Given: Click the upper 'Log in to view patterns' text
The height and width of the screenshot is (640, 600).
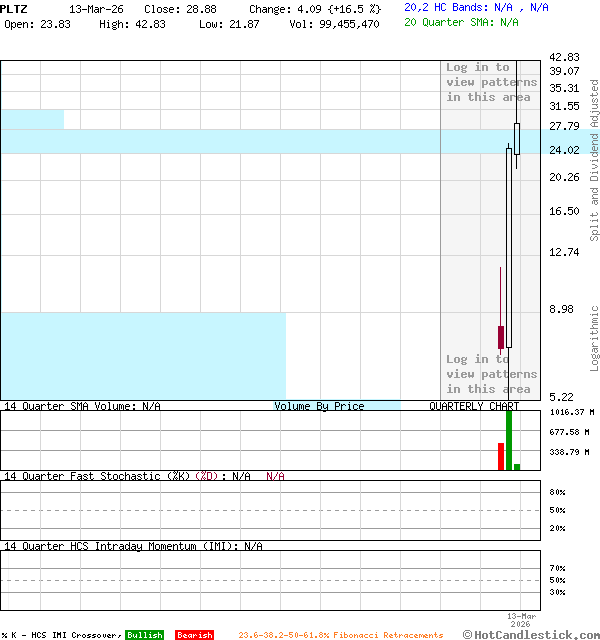Looking at the screenshot, I should (x=491, y=82).
